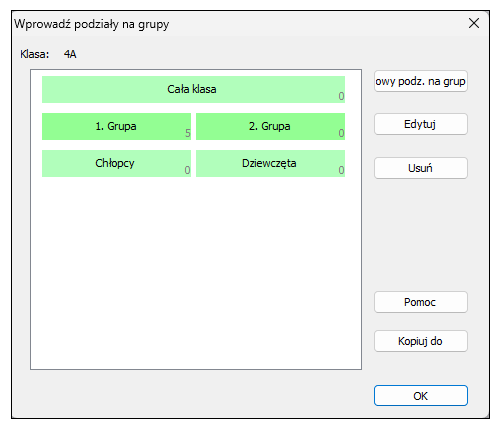The width and height of the screenshot is (499, 429).
Task: Click the count 0 in Chłopcy
Action: (x=187, y=170)
